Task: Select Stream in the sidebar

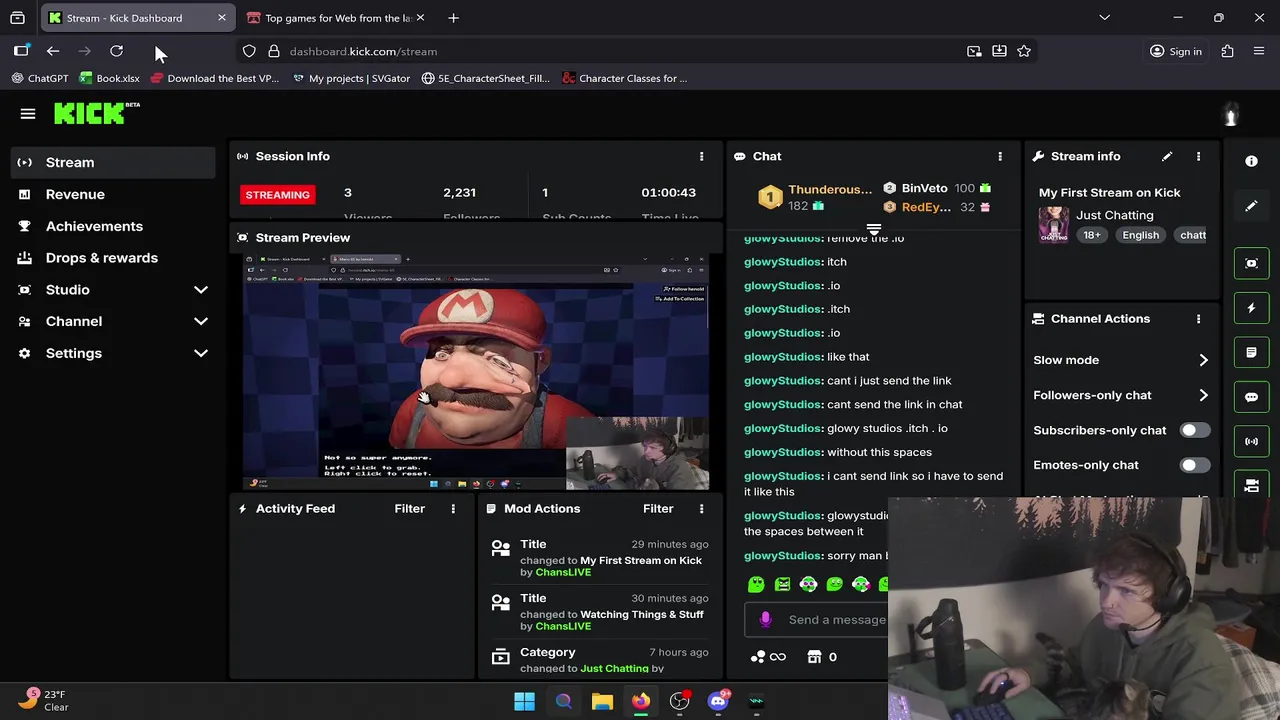Action: pos(112,162)
